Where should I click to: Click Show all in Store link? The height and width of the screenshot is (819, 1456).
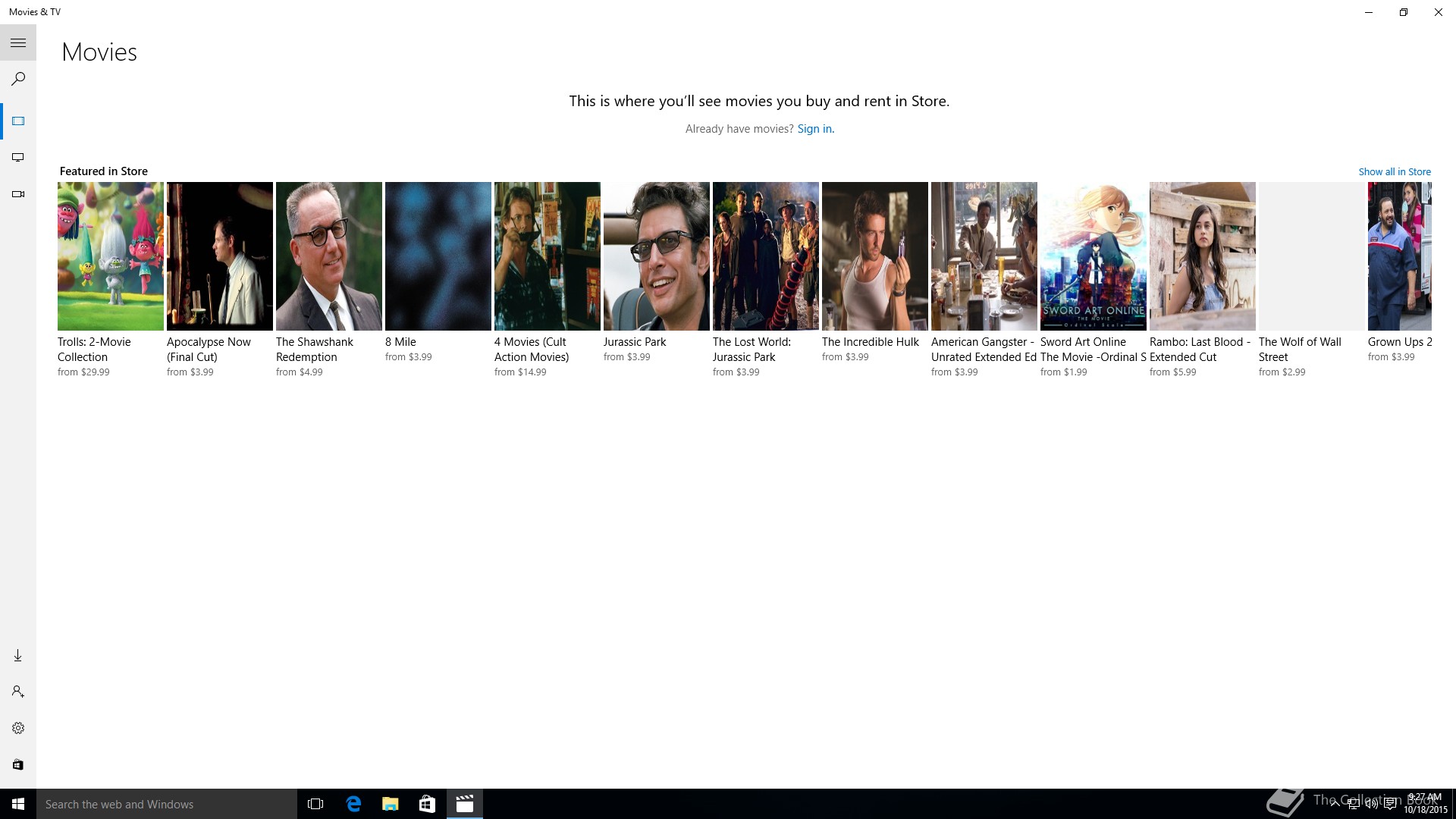point(1395,172)
